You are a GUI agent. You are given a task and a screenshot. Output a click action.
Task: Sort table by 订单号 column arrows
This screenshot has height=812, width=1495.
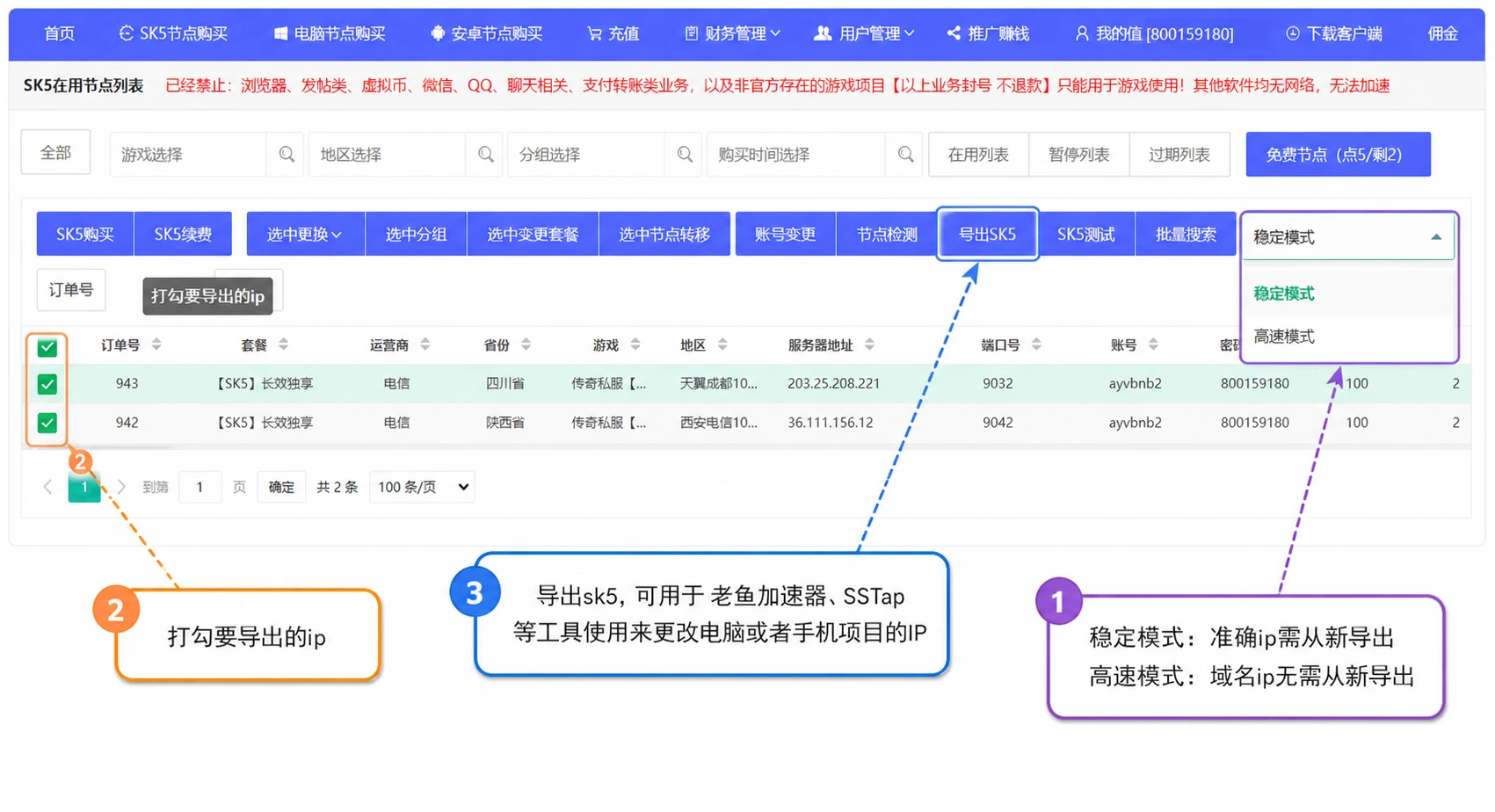click(x=156, y=344)
